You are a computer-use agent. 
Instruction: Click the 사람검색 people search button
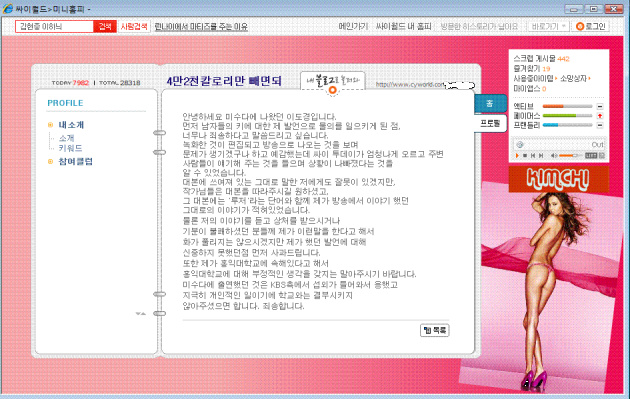134,26
